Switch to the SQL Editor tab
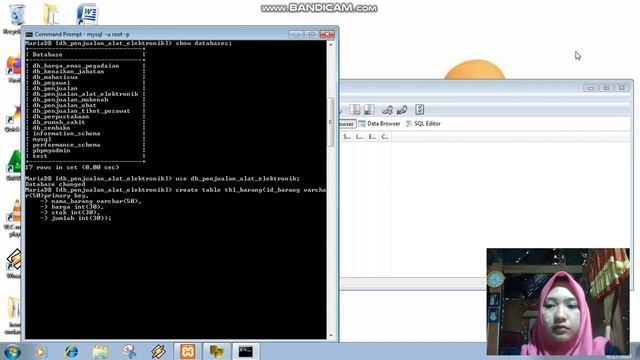This screenshot has width=640, height=360. coord(423,123)
